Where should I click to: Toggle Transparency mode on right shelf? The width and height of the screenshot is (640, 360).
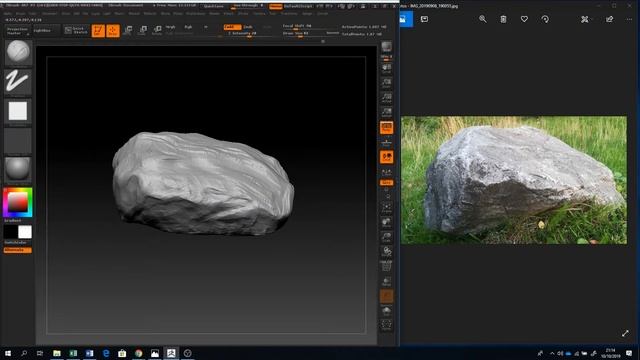click(x=386, y=282)
